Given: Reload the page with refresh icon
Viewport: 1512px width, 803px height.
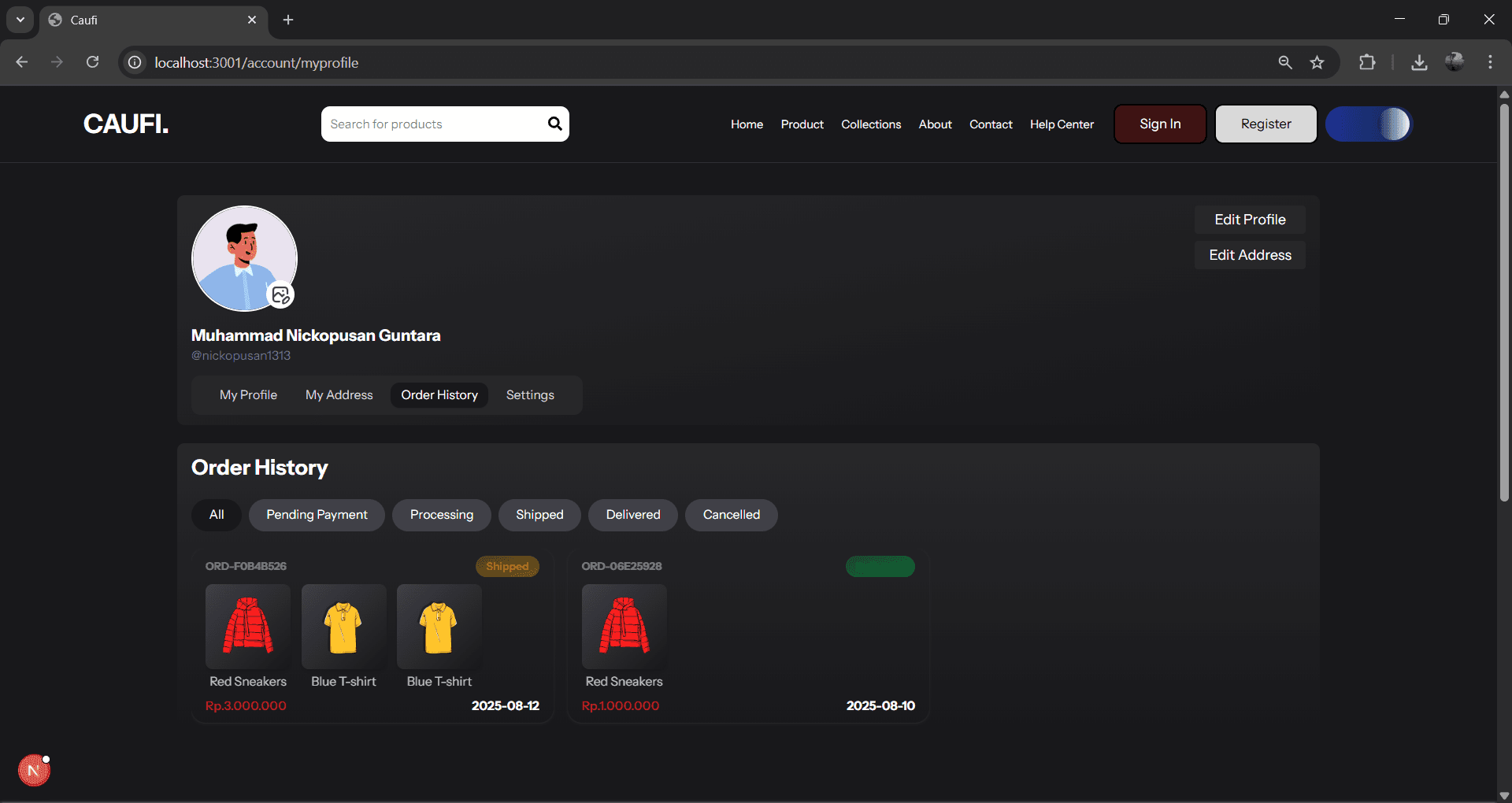Looking at the screenshot, I should [92, 62].
